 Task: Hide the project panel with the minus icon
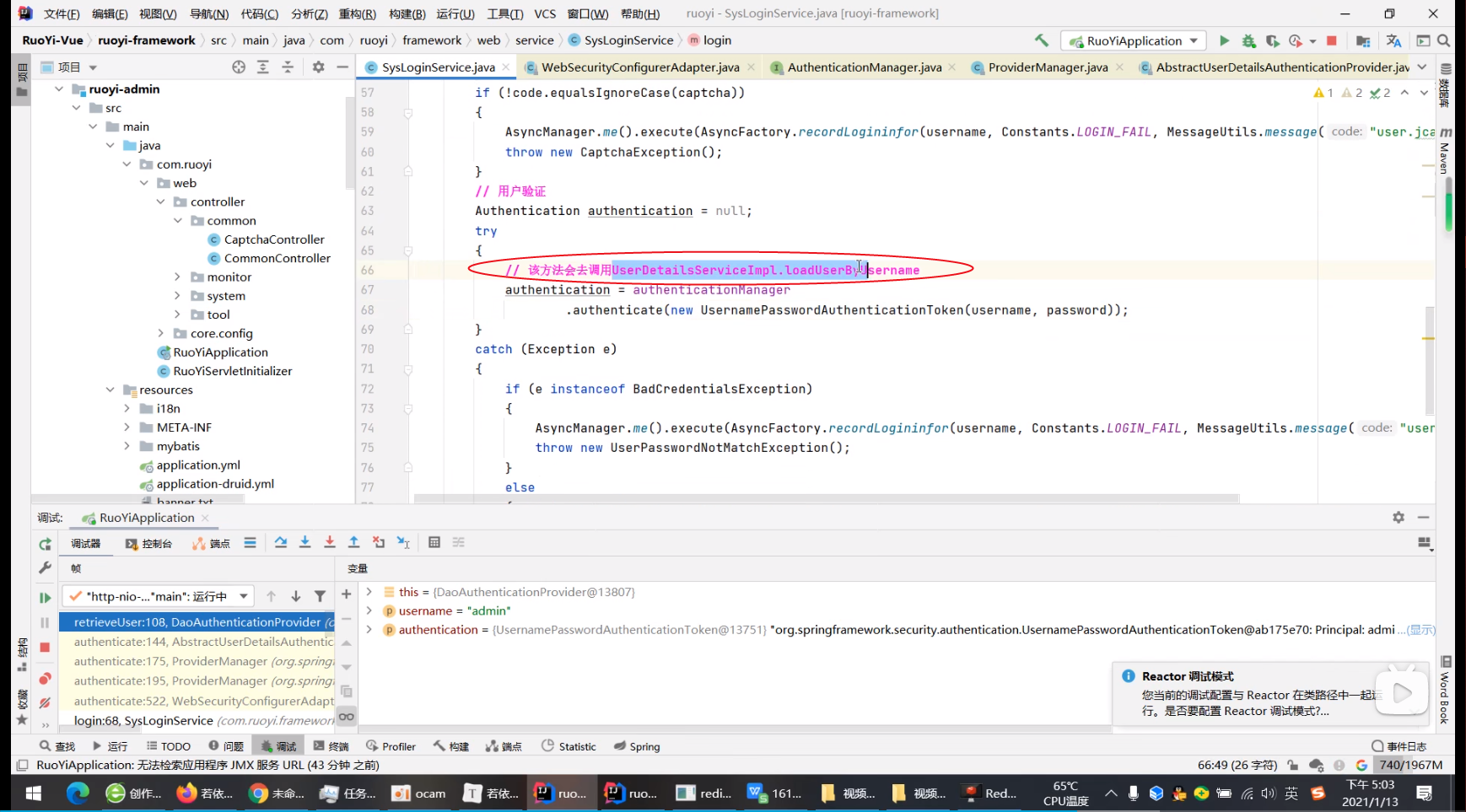point(342,67)
